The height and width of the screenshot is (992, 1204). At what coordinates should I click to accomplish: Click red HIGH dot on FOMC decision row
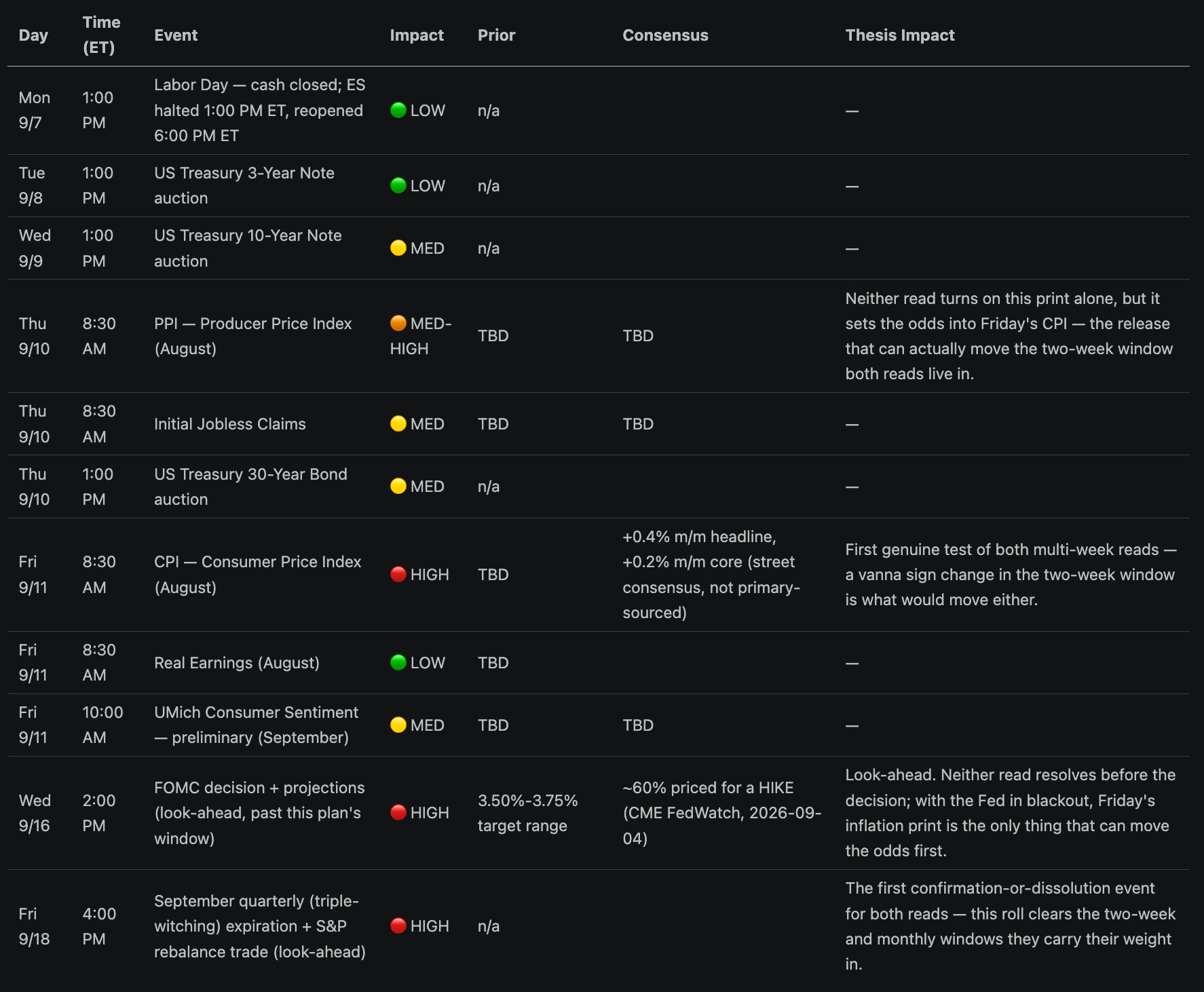[x=398, y=812]
